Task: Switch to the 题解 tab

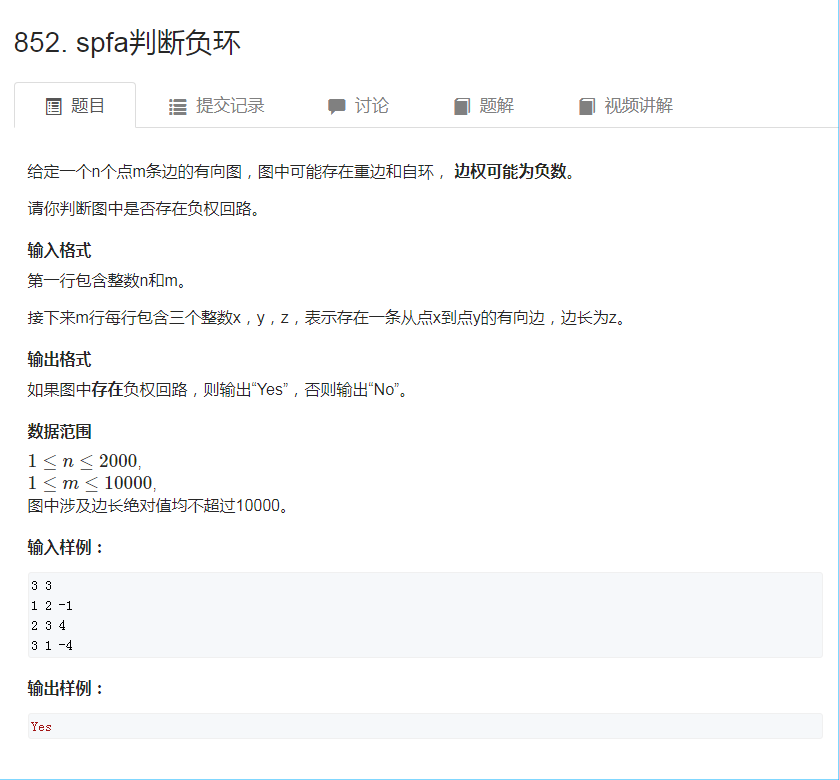Action: pyautogui.click(x=484, y=105)
